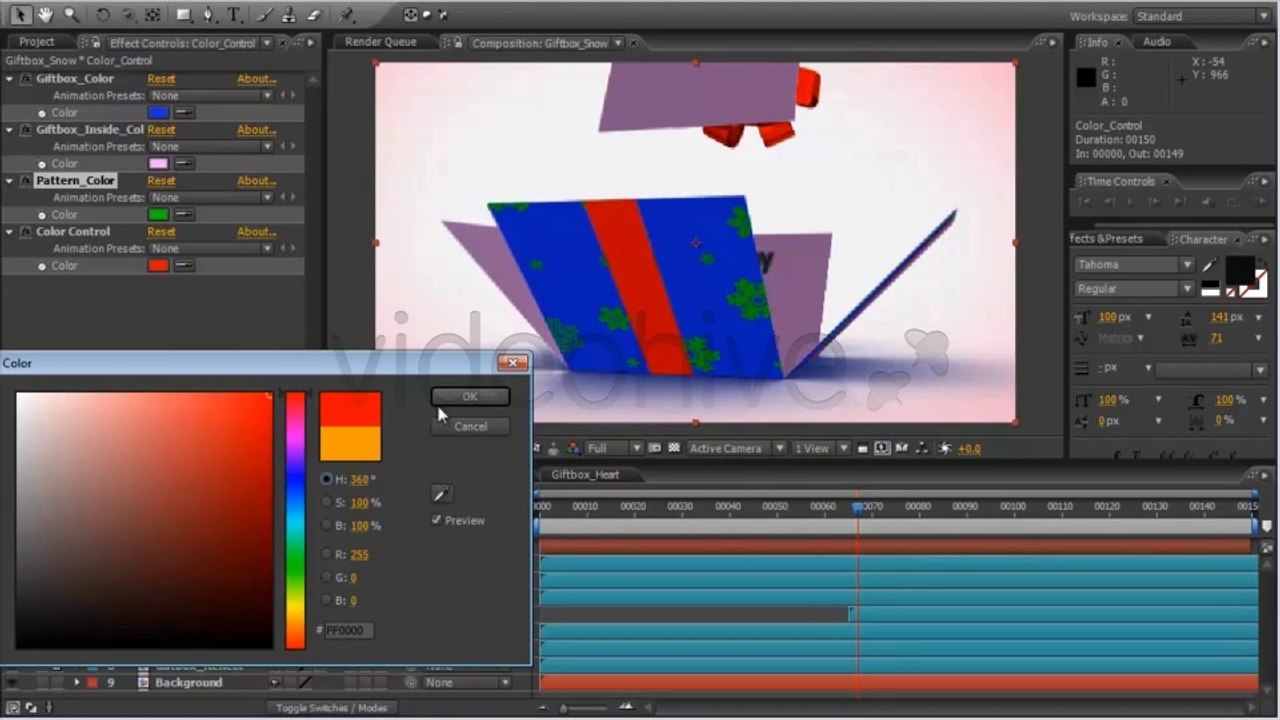1280x720 pixels.
Task: Switch to the Project tab
Action: pyautogui.click(x=37, y=42)
